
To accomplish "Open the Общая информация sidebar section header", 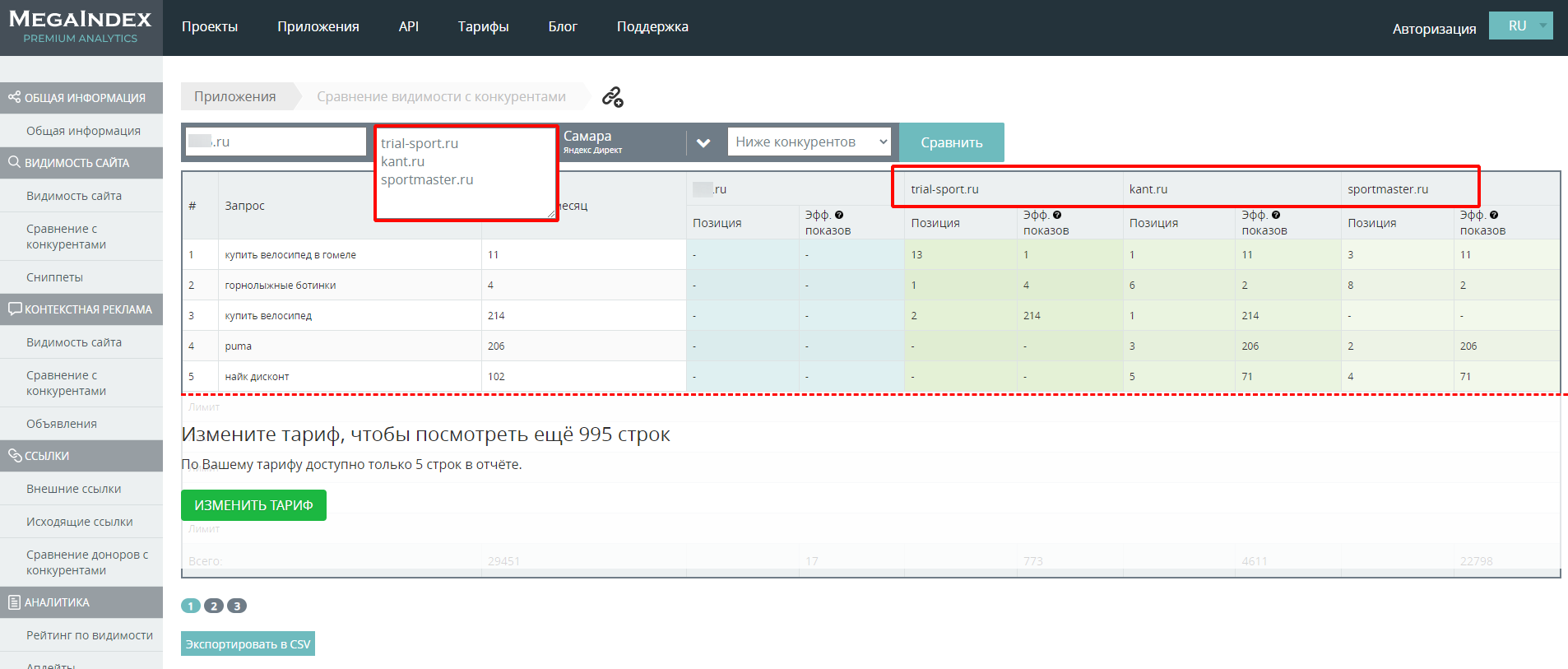I will (x=81, y=98).
